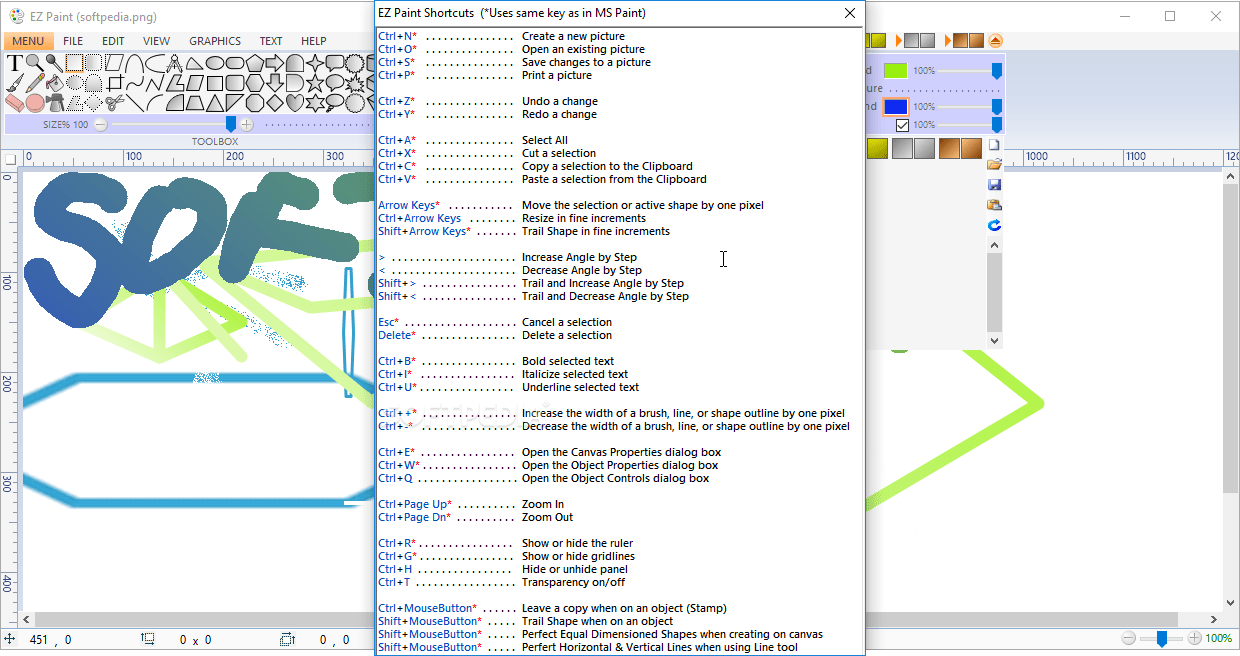The height and width of the screenshot is (656, 1240).
Task: Select the pink Eraser tool
Action: tap(14, 102)
